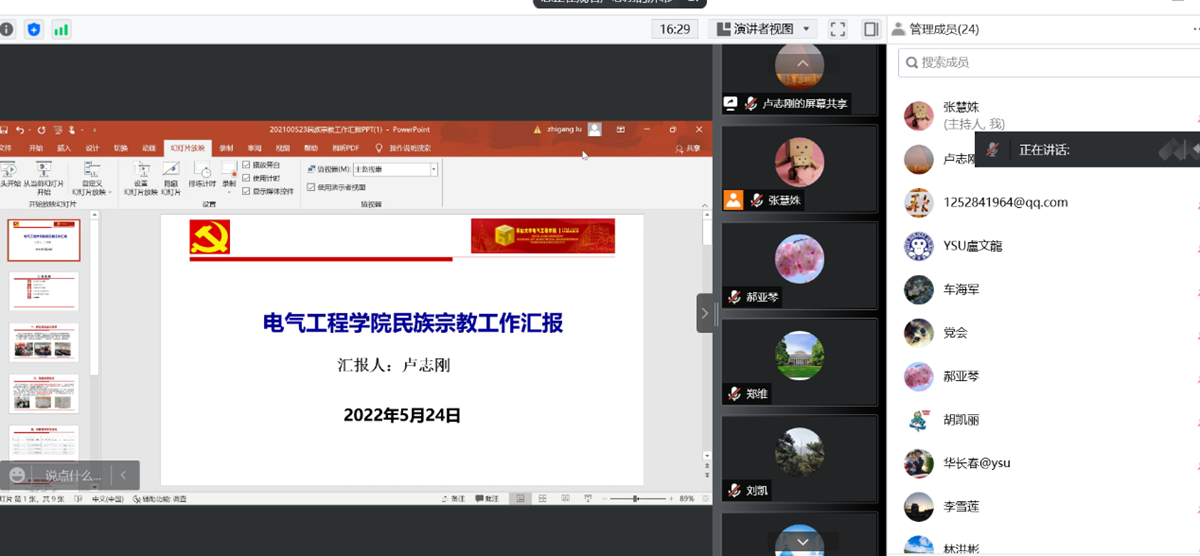Viewport: 1200px width, 556px height.
Task: Toggle the 使用演示者视图 checkbox
Action: 311,187
